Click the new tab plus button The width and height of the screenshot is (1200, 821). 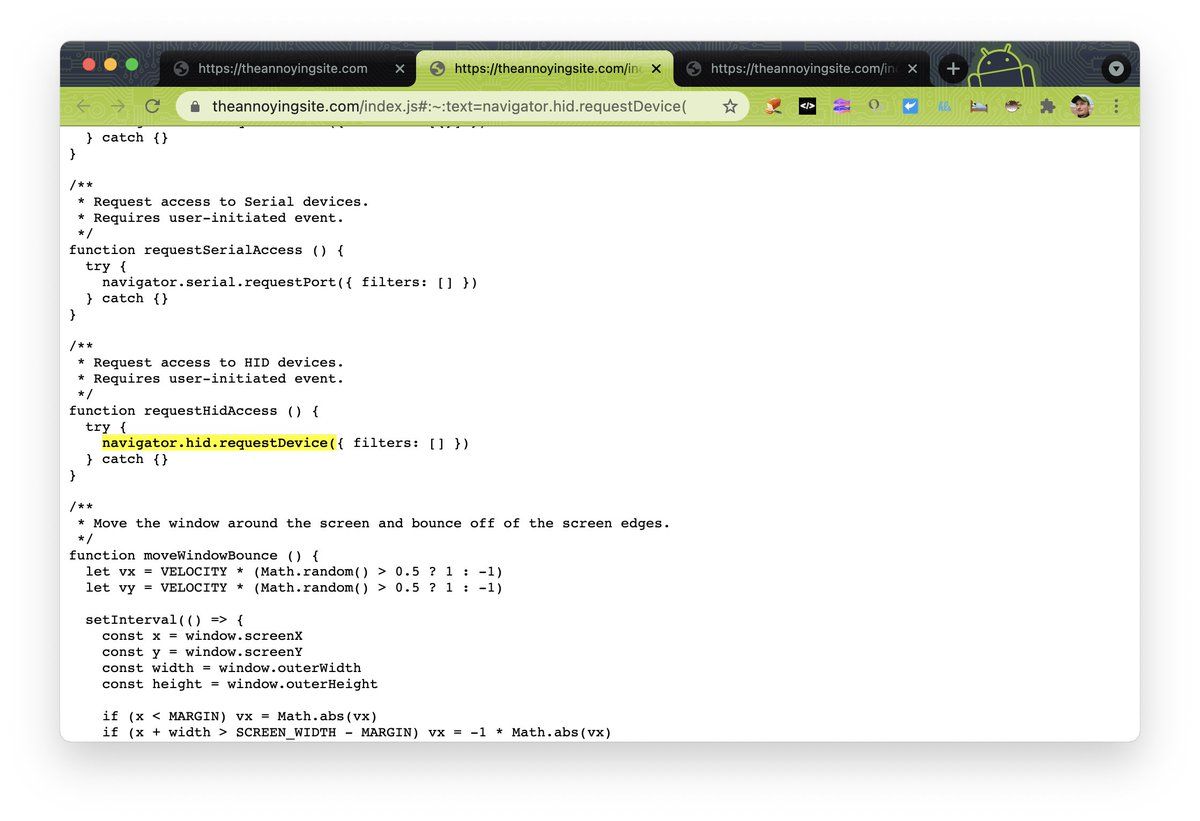pyautogui.click(x=953, y=68)
